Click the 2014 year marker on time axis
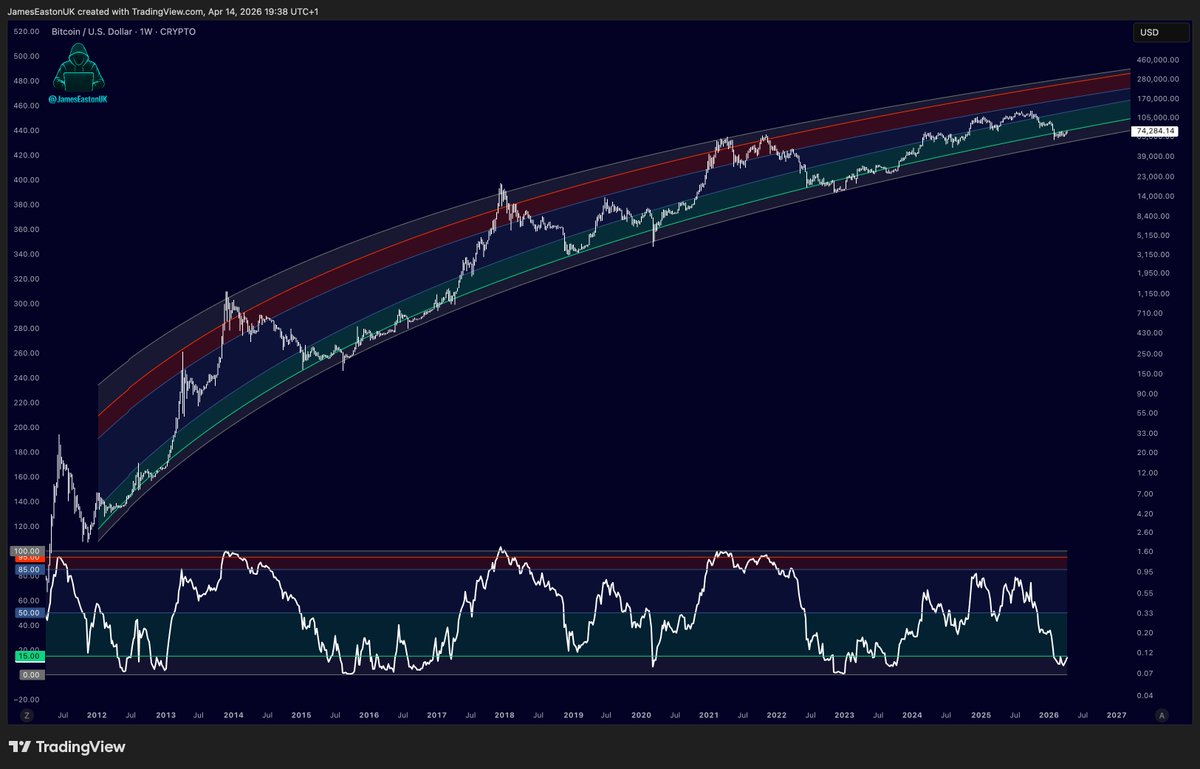Screen dimensions: 1200x769 coord(233,716)
